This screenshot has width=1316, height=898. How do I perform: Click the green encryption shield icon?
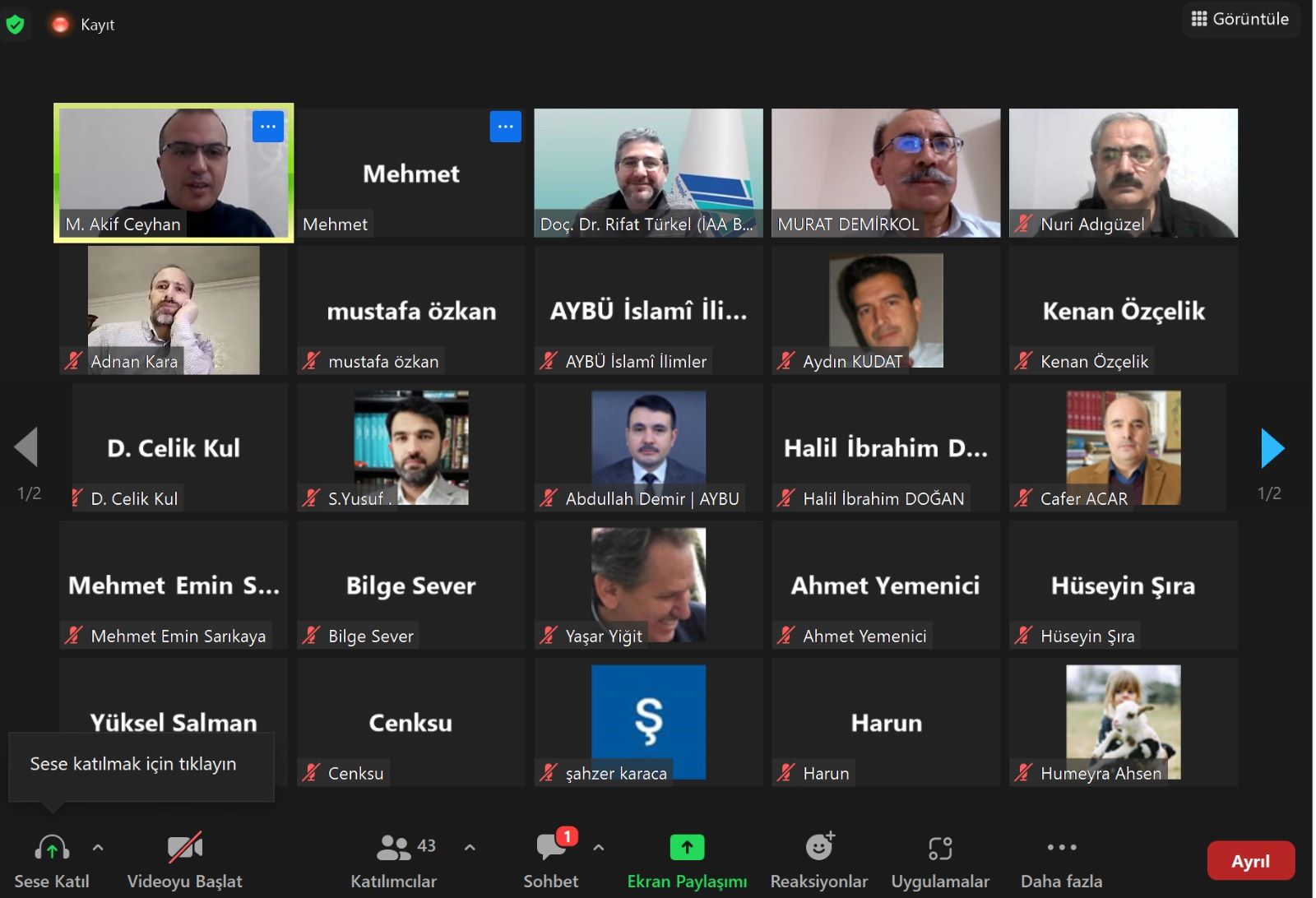click(15, 25)
